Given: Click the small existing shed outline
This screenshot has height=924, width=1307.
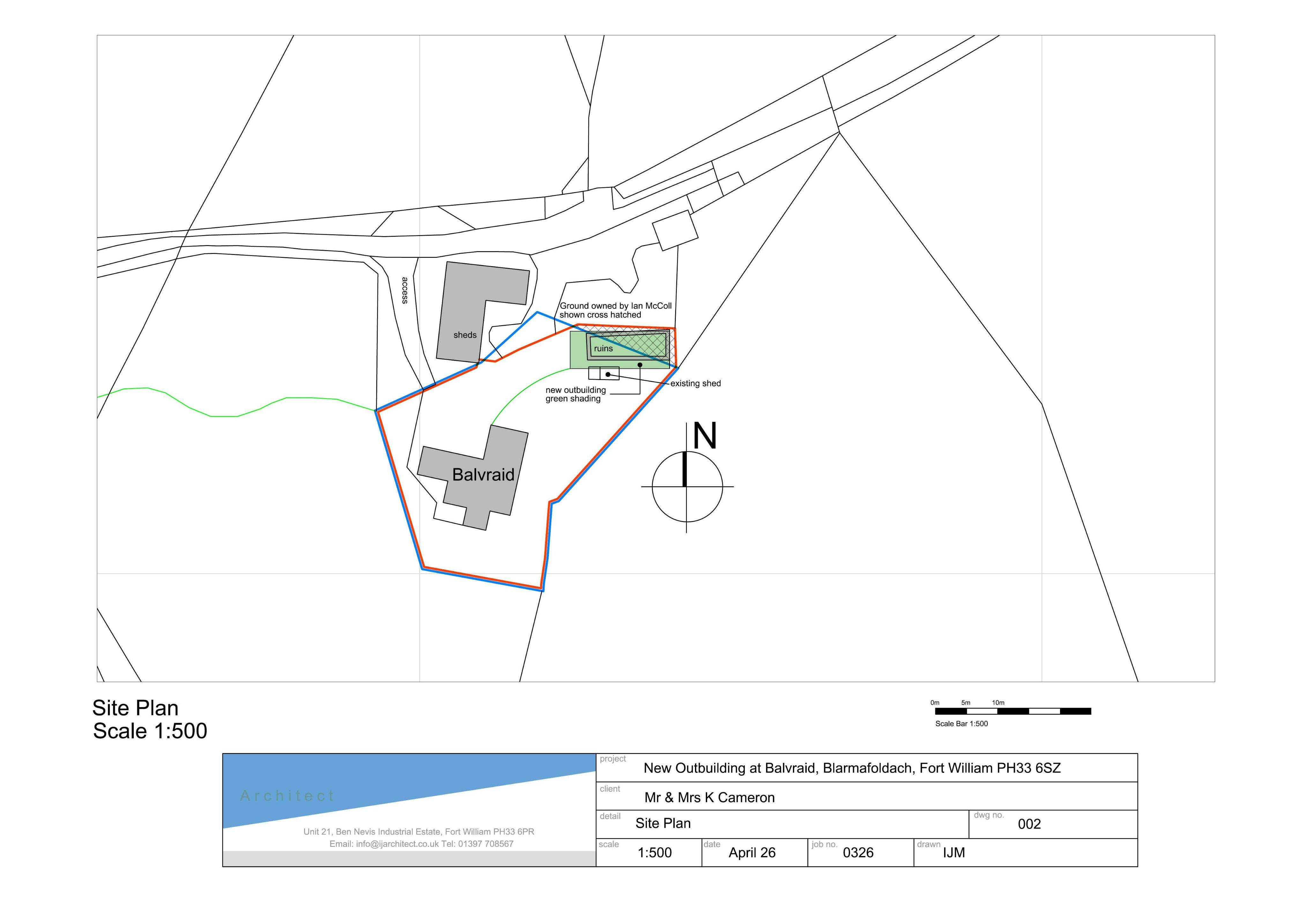Looking at the screenshot, I should pyautogui.click(x=604, y=374).
